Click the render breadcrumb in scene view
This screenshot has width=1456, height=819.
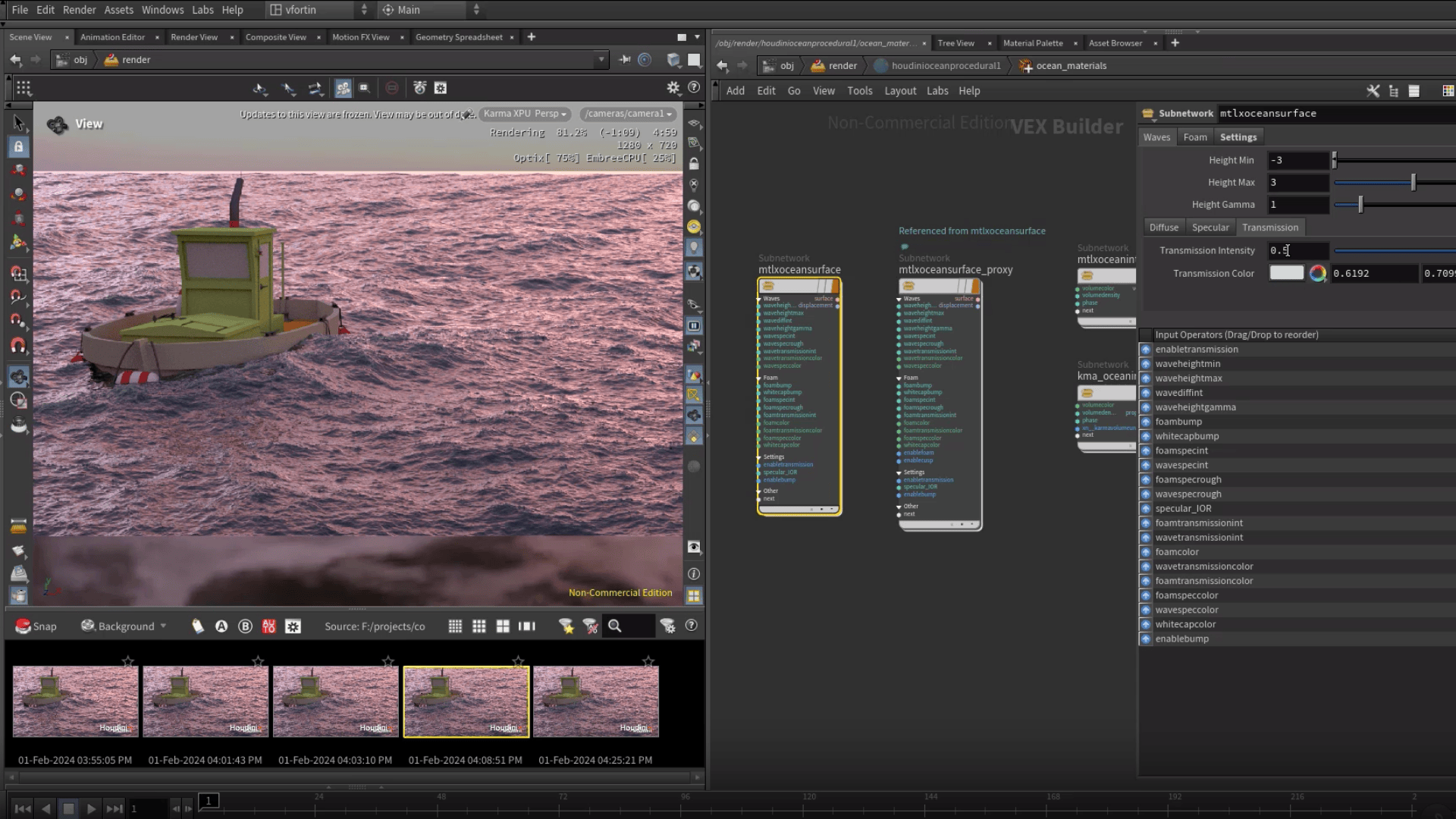click(127, 60)
